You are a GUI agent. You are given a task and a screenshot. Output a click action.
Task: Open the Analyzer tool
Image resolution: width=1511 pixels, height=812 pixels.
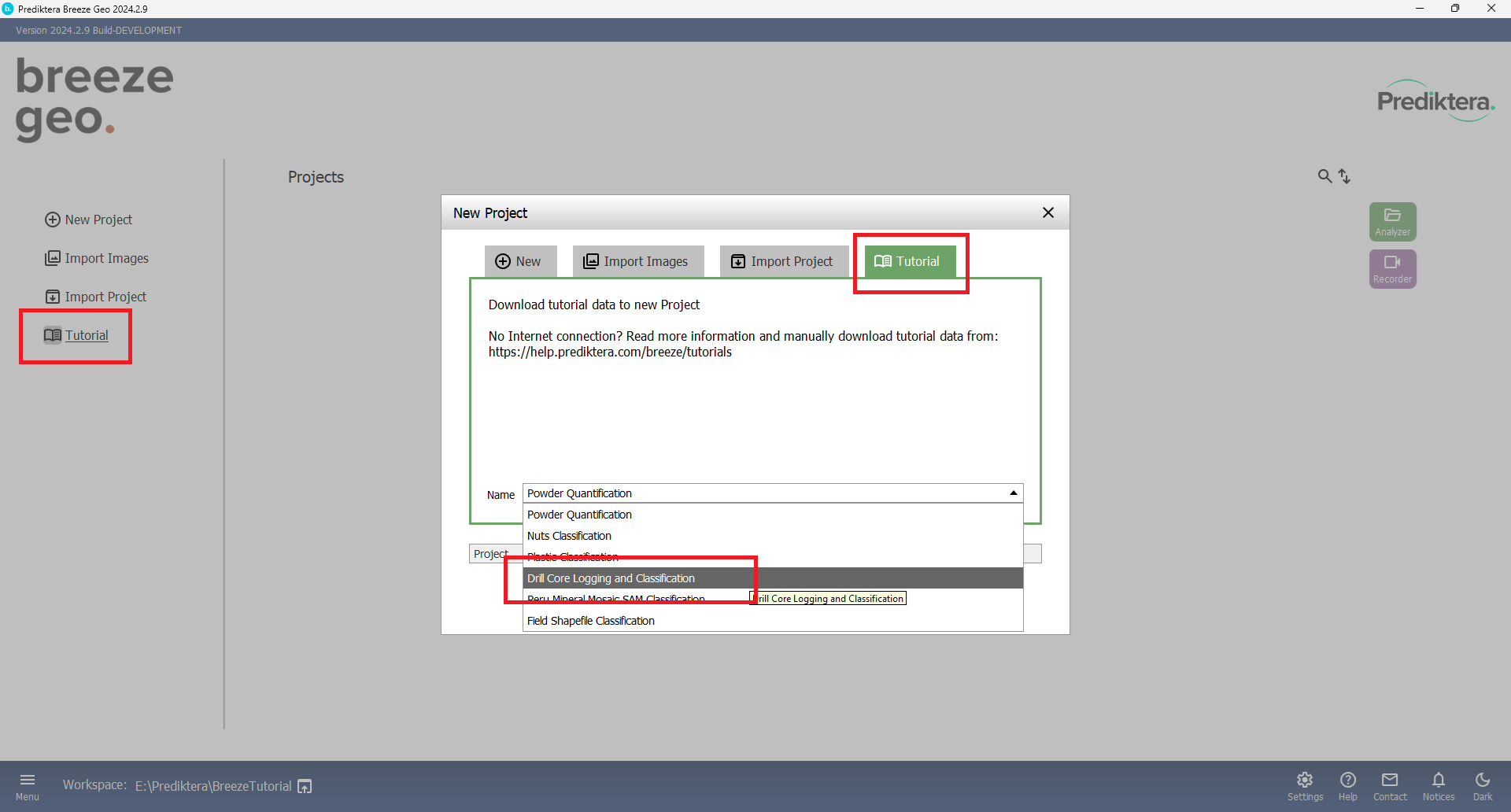[1392, 221]
